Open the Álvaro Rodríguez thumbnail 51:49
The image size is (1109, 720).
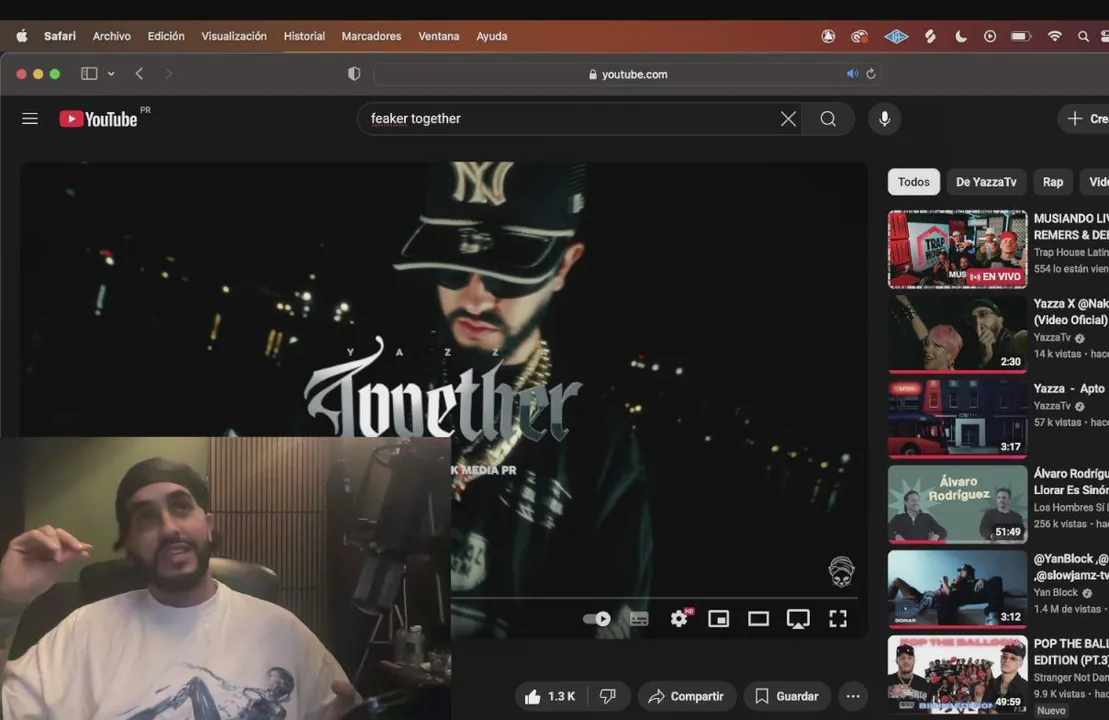pyautogui.click(x=958, y=504)
